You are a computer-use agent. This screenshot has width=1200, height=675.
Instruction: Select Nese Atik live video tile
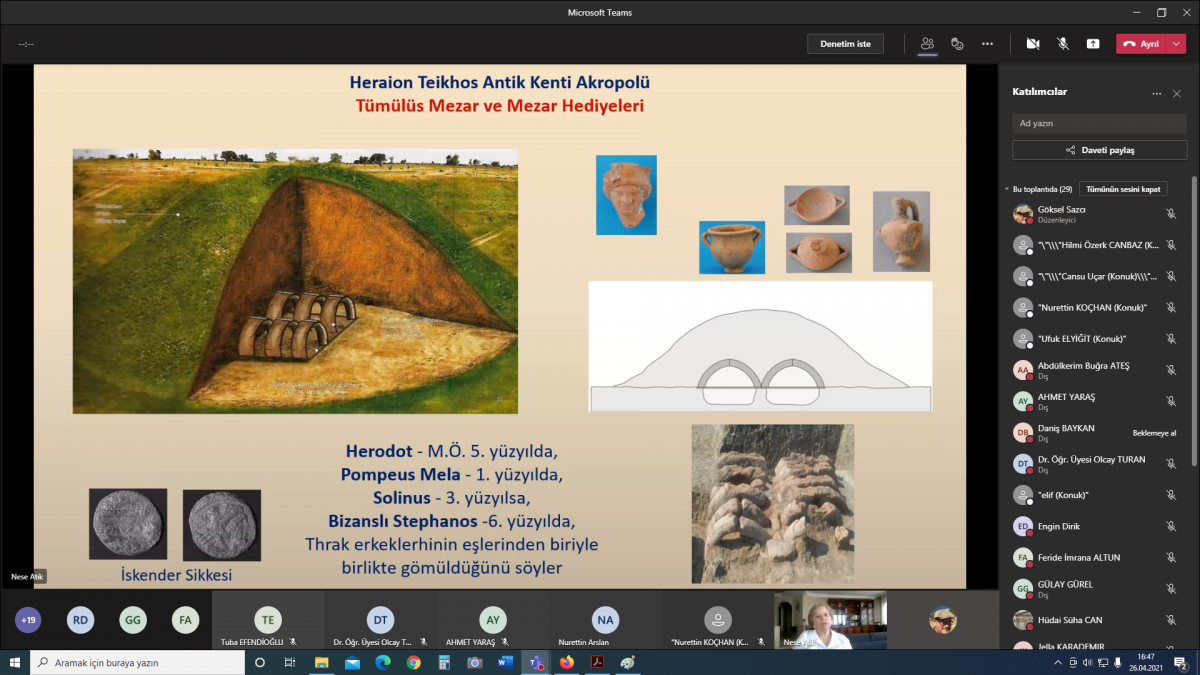(x=830, y=620)
